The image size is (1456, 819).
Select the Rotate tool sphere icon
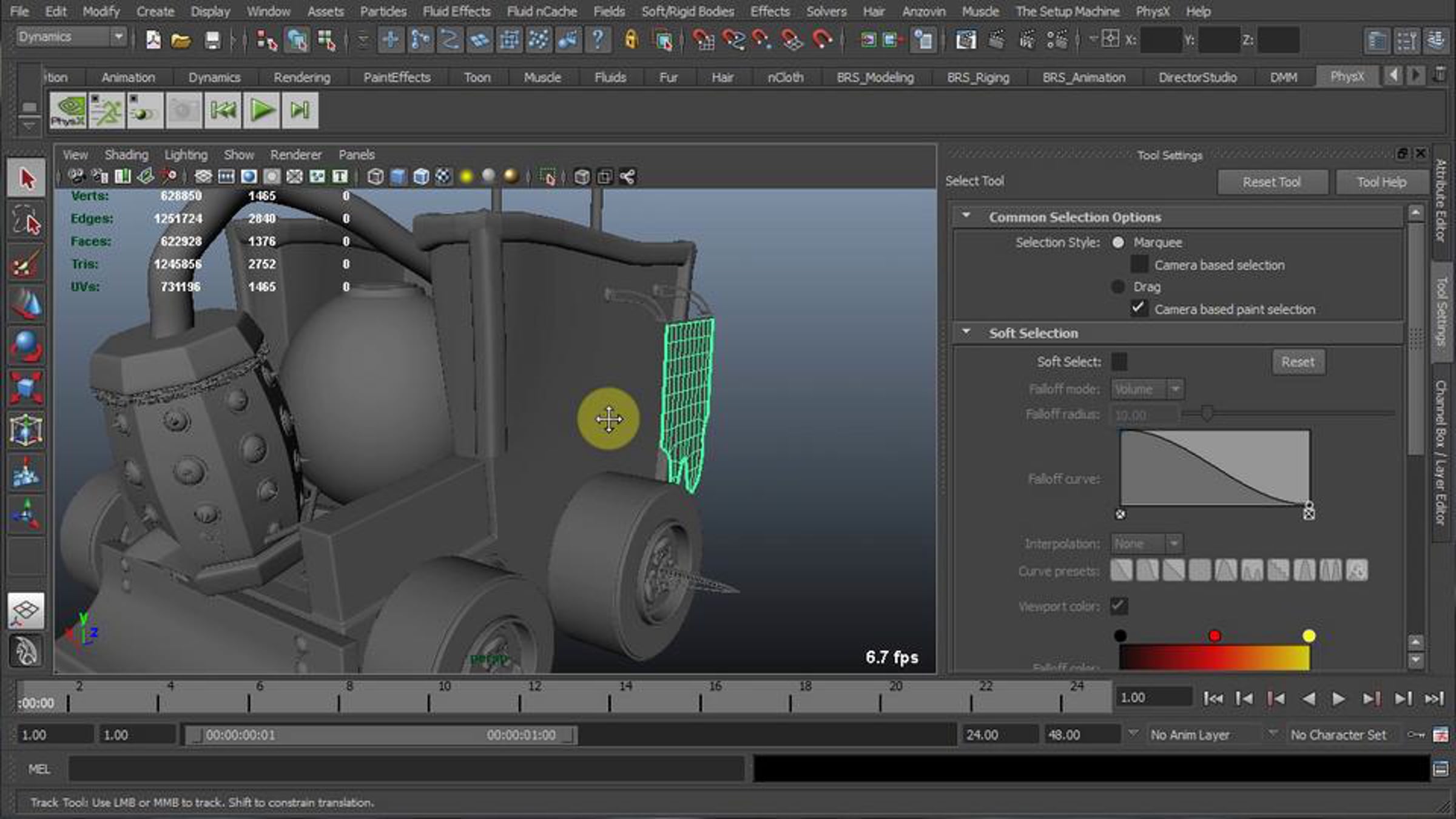[26, 346]
